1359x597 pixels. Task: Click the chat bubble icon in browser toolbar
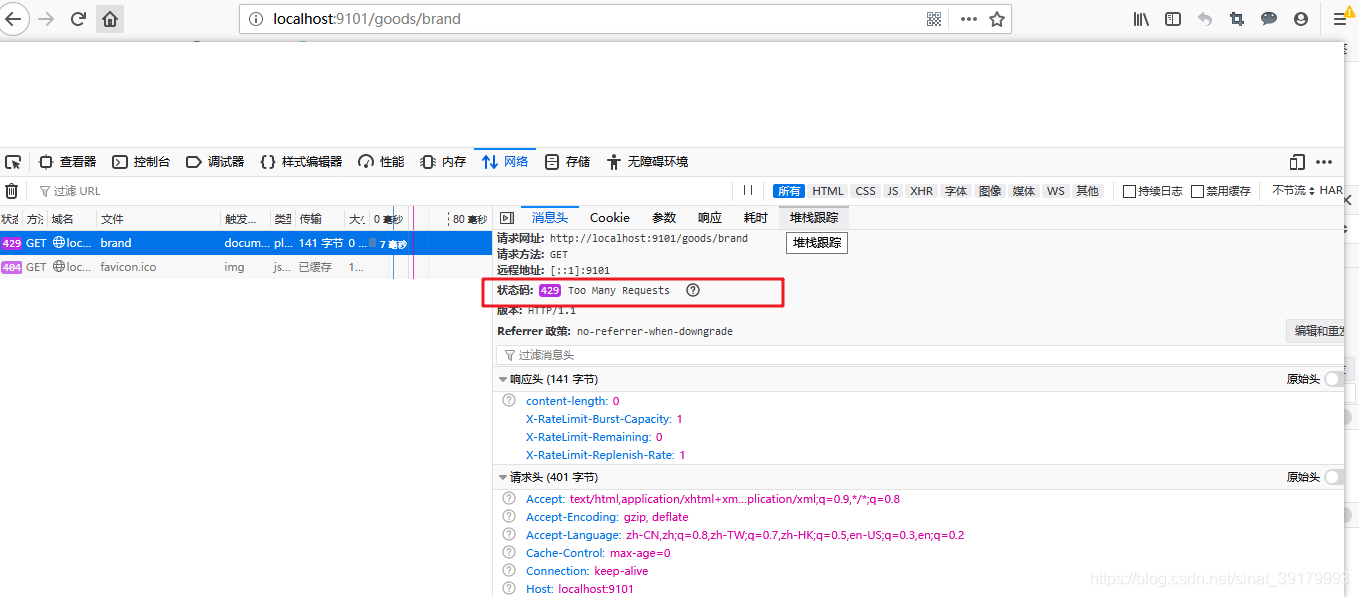(1268, 19)
